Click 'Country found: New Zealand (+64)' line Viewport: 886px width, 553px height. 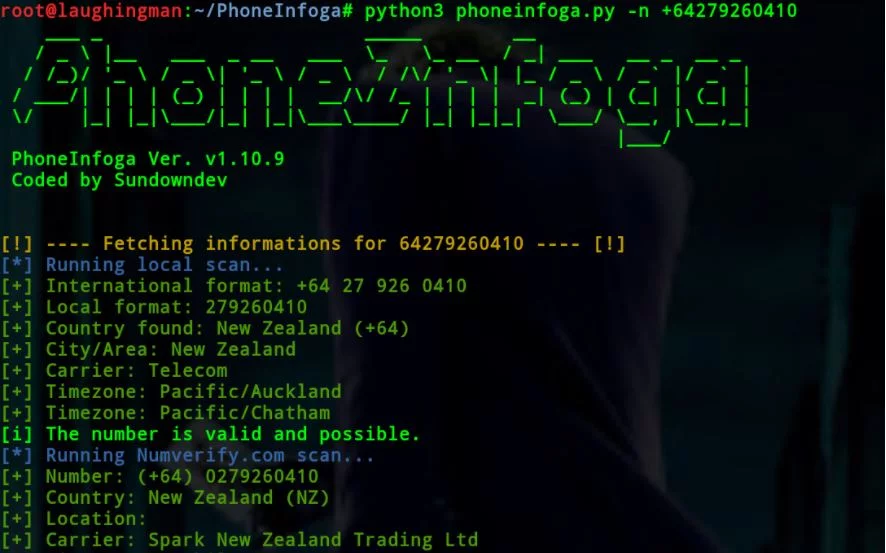205,328
